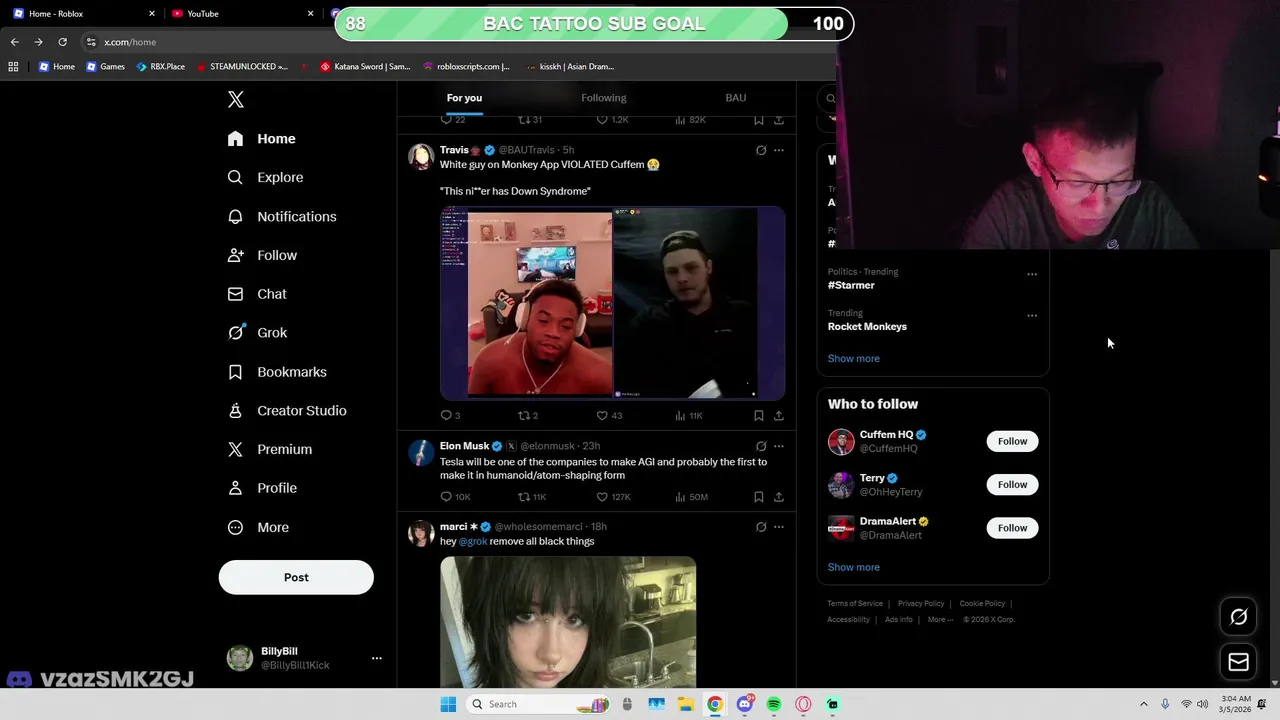Show more trending topics
The height and width of the screenshot is (720, 1280).
pos(853,358)
